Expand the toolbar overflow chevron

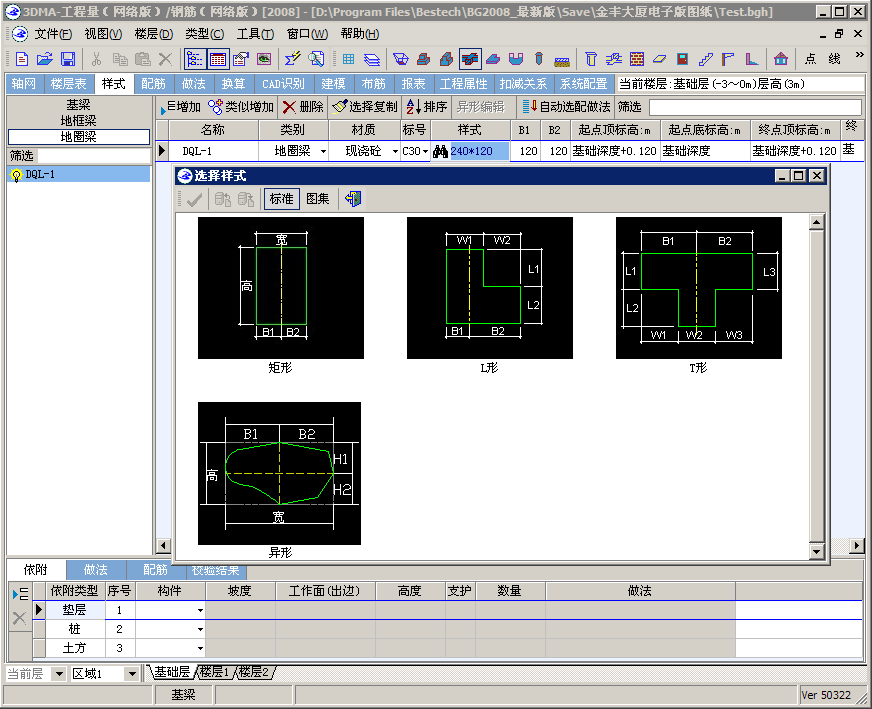tap(859, 55)
